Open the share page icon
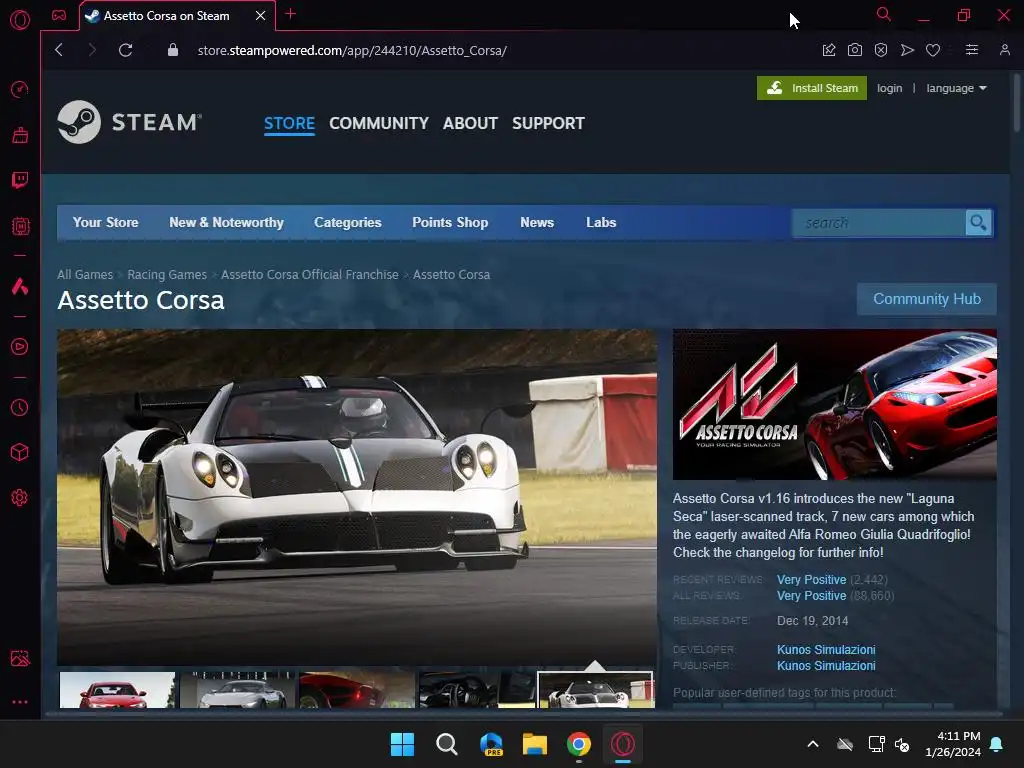 (829, 50)
